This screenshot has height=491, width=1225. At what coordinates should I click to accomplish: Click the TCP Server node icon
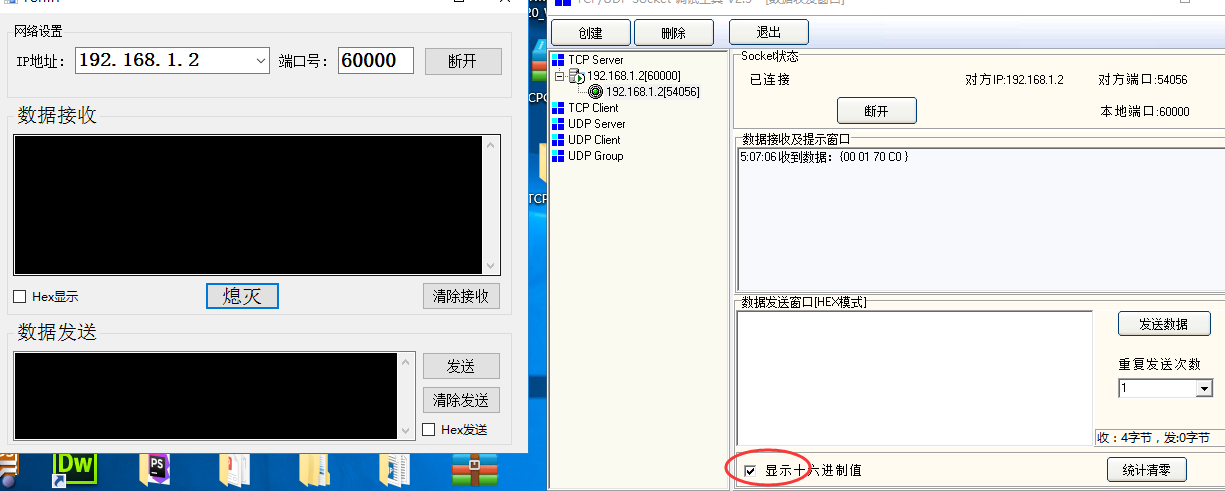coord(558,60)
